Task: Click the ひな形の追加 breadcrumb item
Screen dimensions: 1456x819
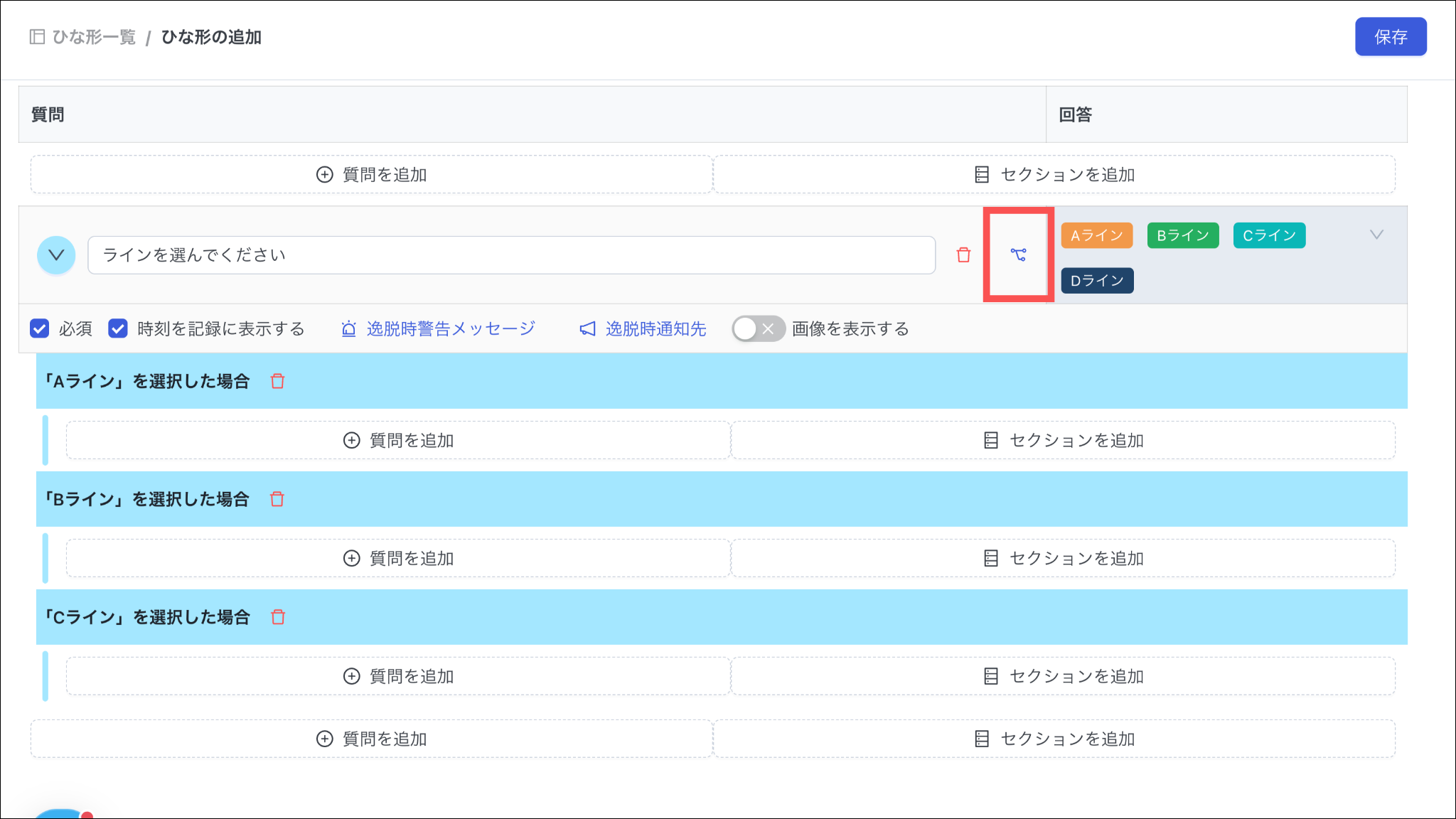Action: click(211, 37)
